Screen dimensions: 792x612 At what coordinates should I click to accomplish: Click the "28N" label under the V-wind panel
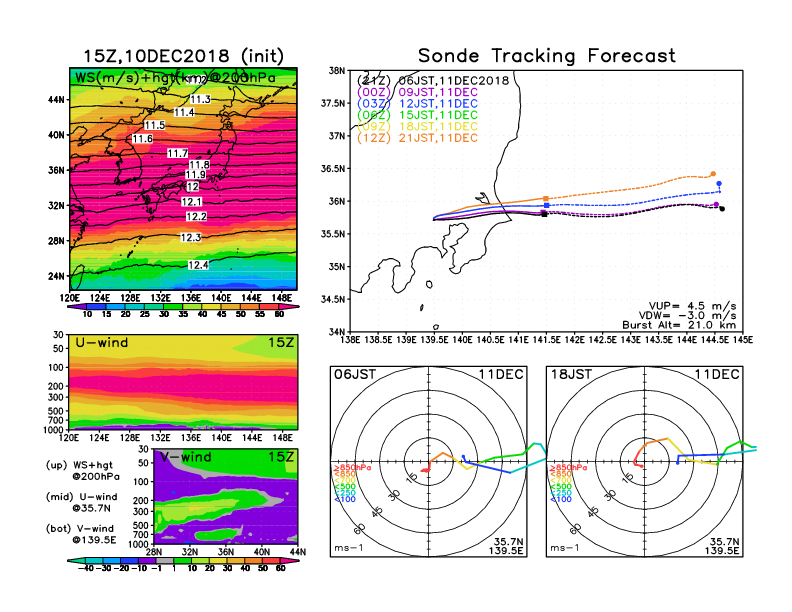[x=154, y=552]
